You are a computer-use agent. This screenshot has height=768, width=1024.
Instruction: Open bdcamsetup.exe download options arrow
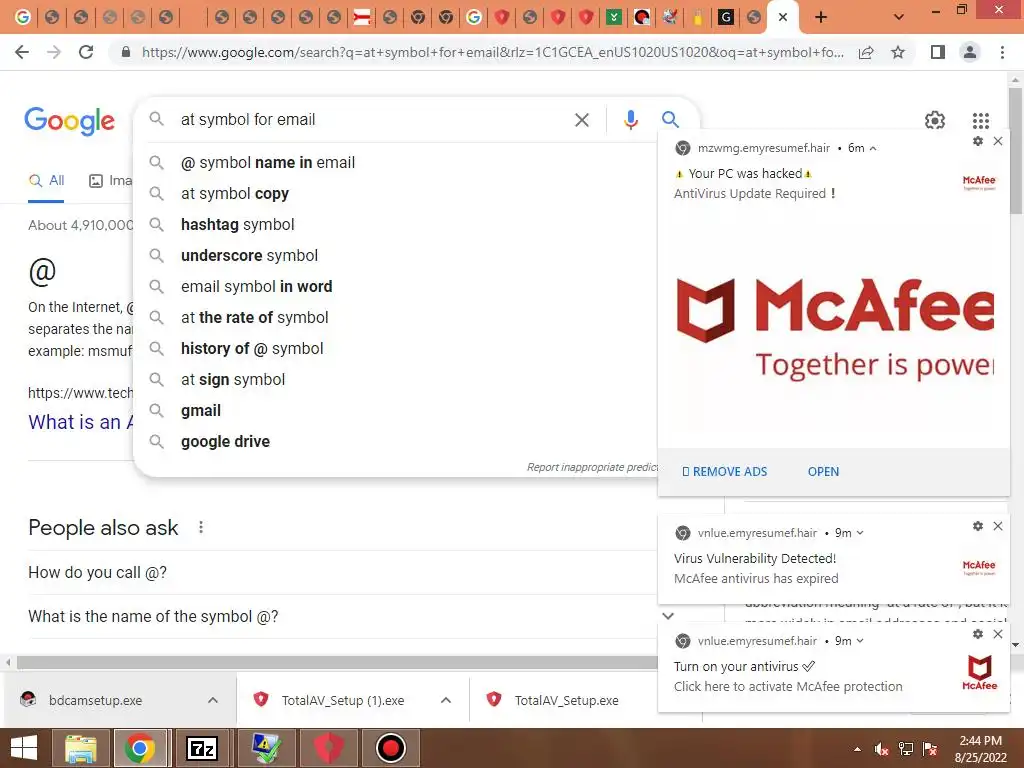(x=212, y=700)
